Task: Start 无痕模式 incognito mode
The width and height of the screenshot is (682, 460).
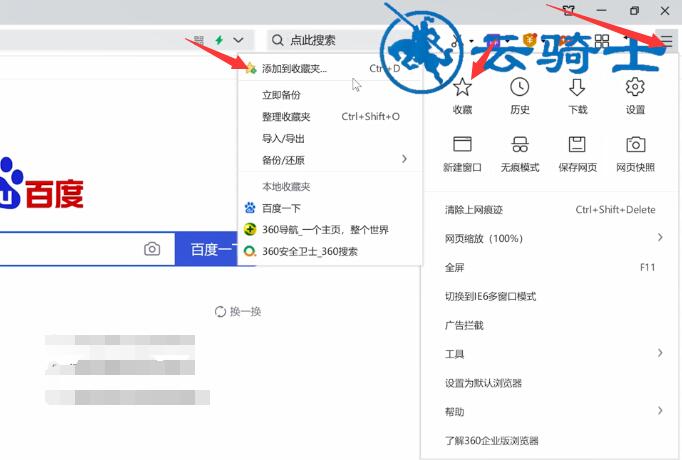Action: coord(520,144)
